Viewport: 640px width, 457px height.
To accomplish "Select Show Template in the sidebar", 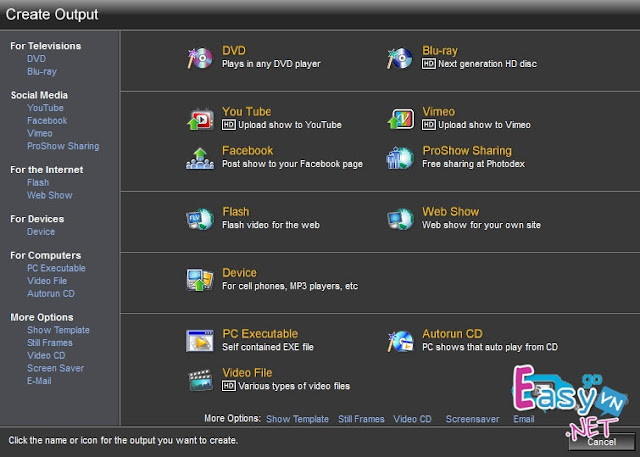I will (x=58, y=330).
